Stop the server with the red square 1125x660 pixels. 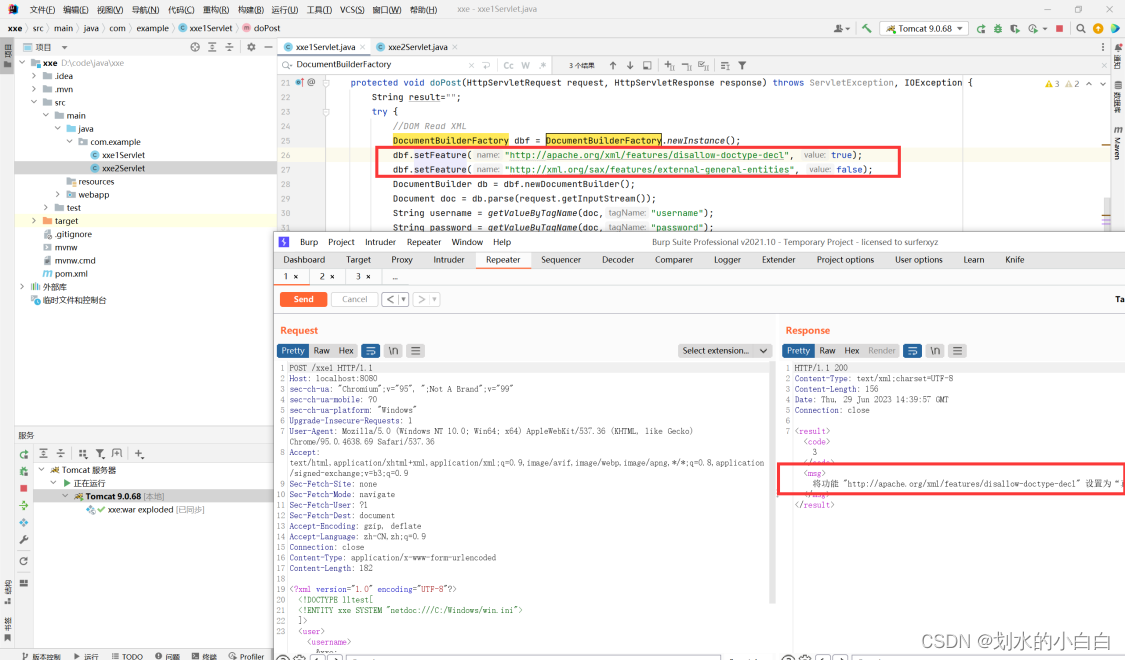[1060, 29]
